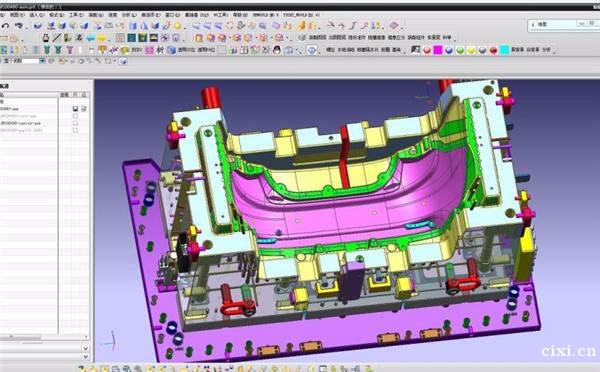Open the 窗口(O) menu

tap(172, 15)
